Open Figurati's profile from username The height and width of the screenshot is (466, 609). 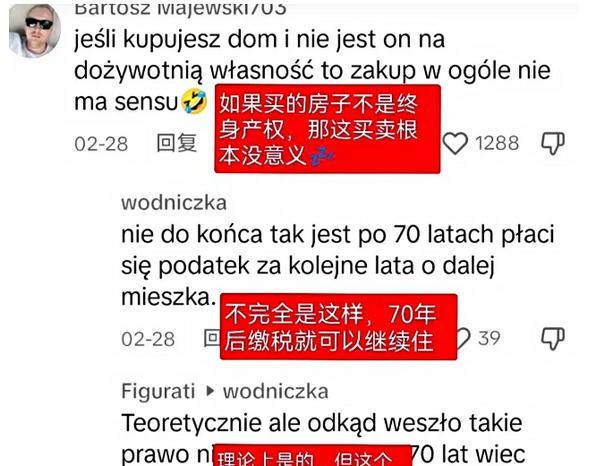click(x=158, y=391)
